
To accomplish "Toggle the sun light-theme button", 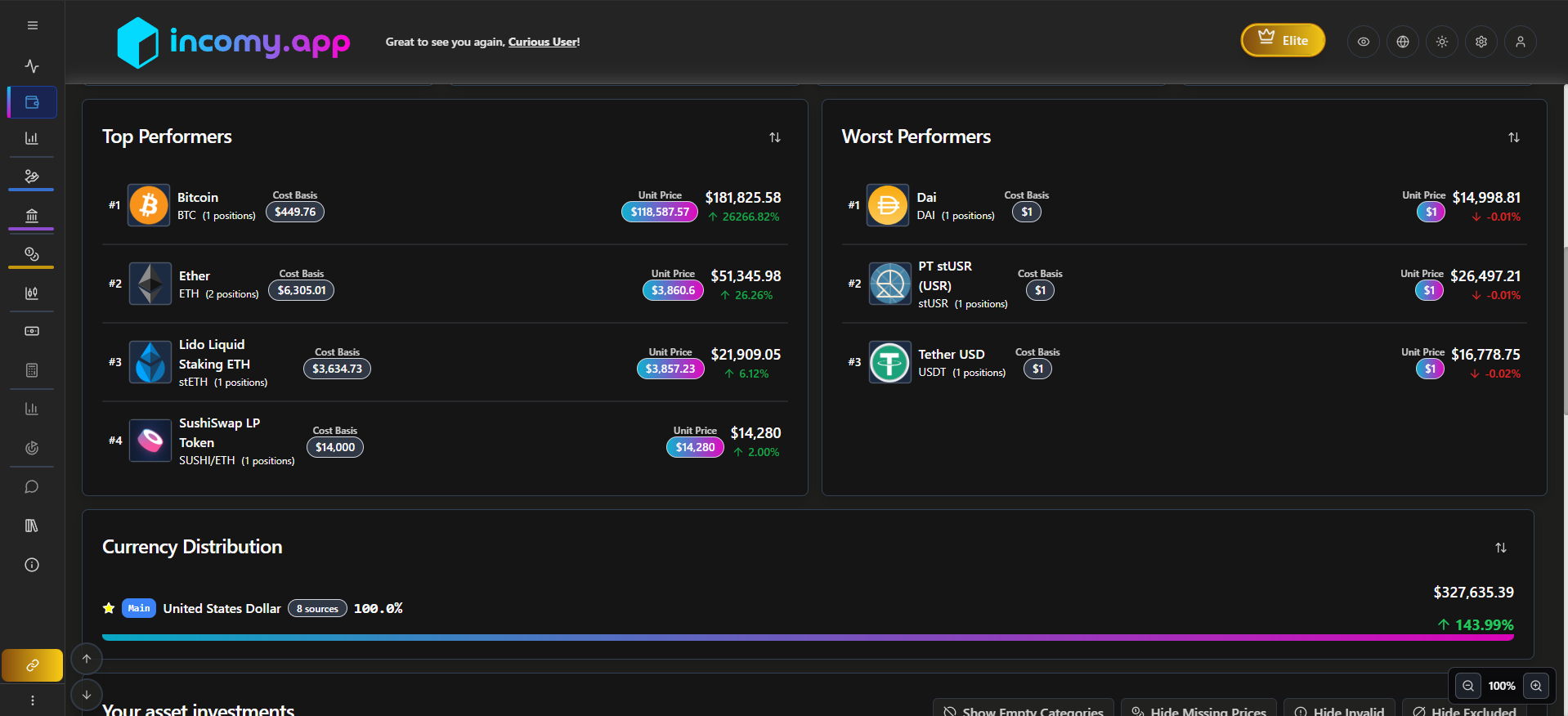I will click(1441, 42).
